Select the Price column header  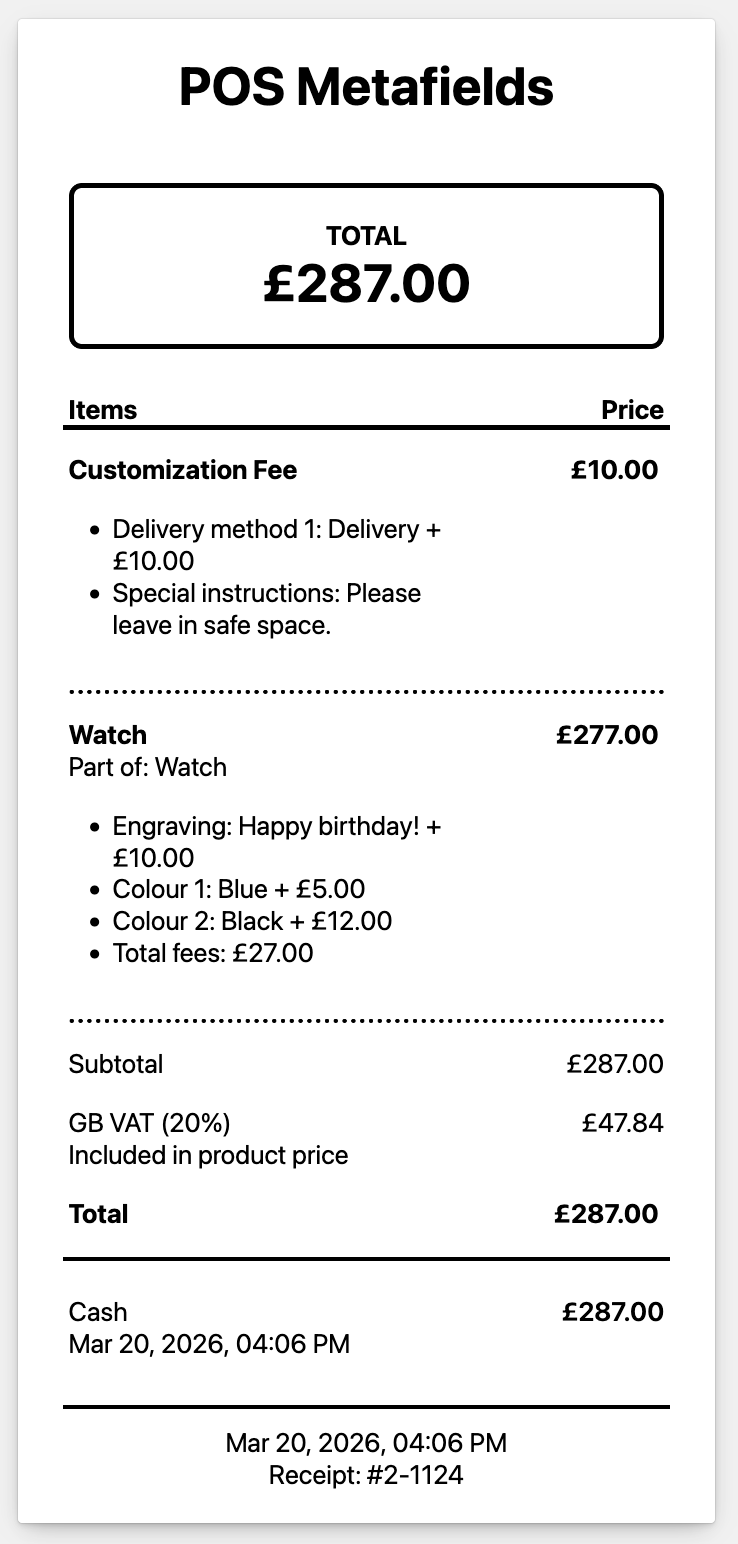(x=632, y=410)
